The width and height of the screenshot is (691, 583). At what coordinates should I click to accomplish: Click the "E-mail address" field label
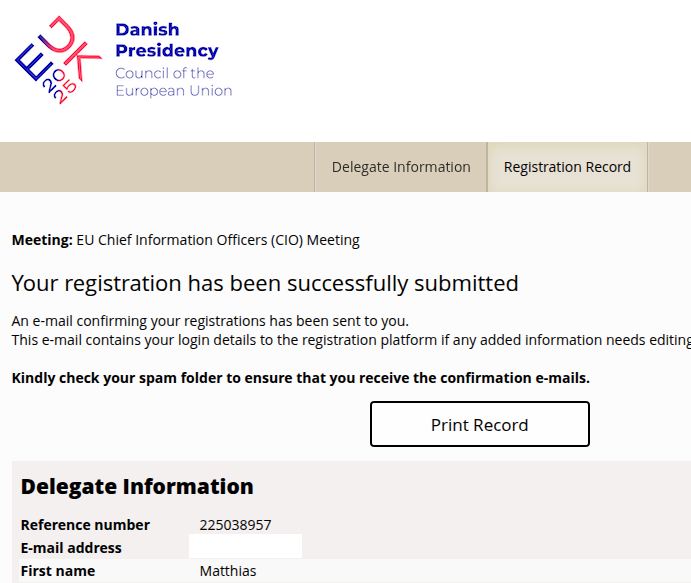[x=71, y=548]
